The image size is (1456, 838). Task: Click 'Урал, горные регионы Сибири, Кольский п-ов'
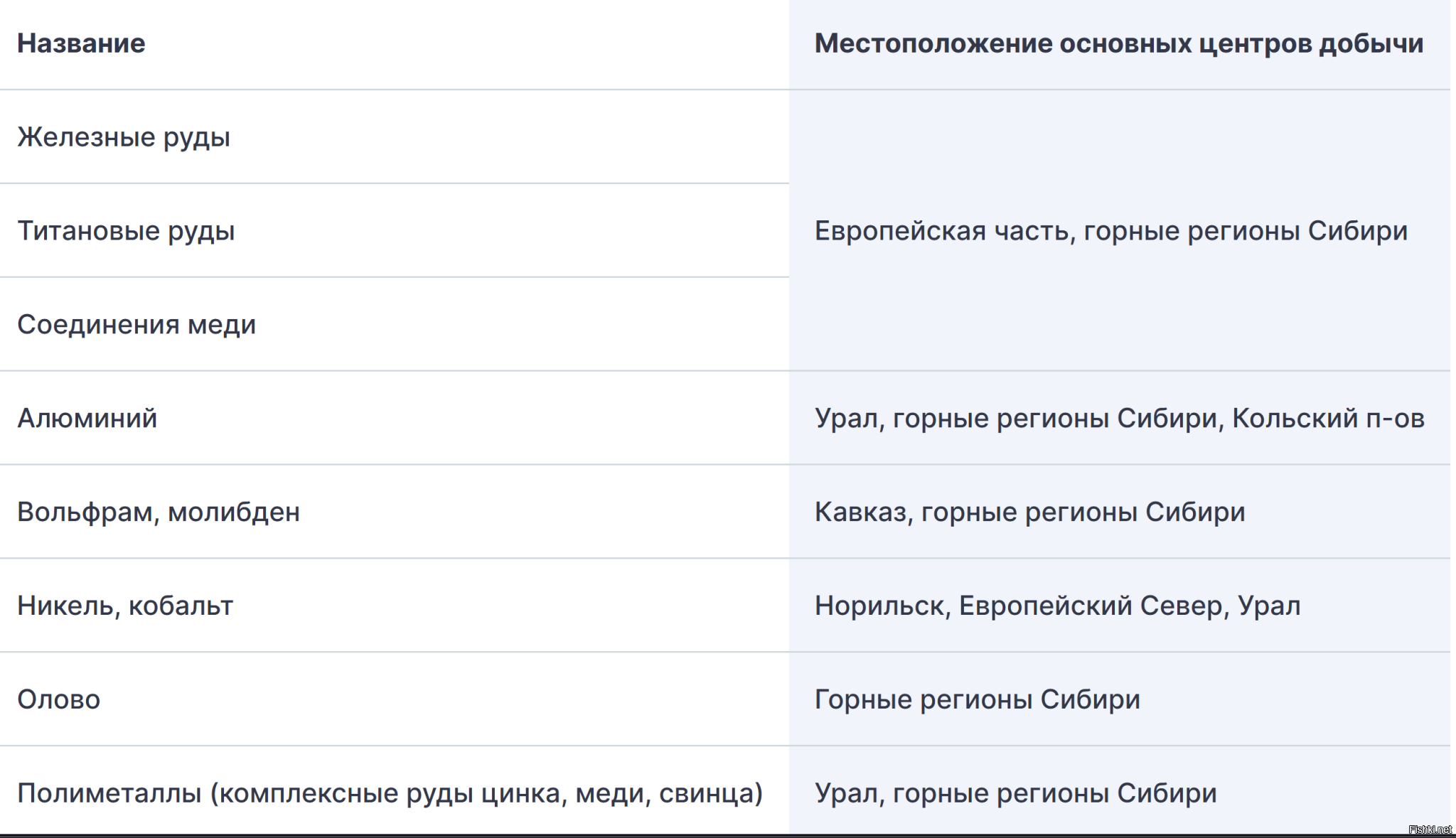1120,419
